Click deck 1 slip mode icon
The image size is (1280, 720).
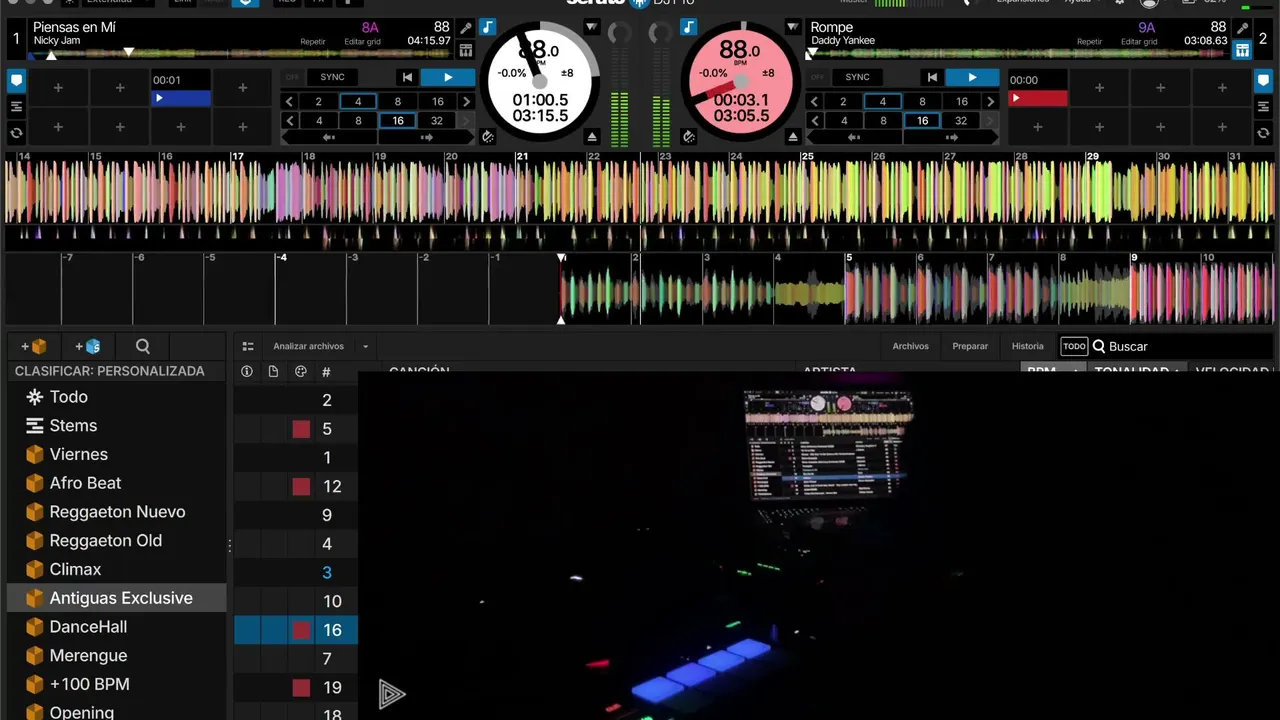tap(488, 137)
